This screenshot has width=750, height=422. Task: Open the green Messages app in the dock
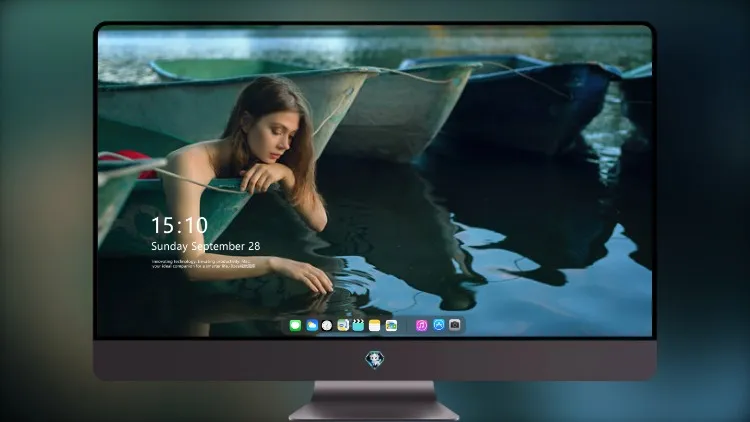point(295,326)
